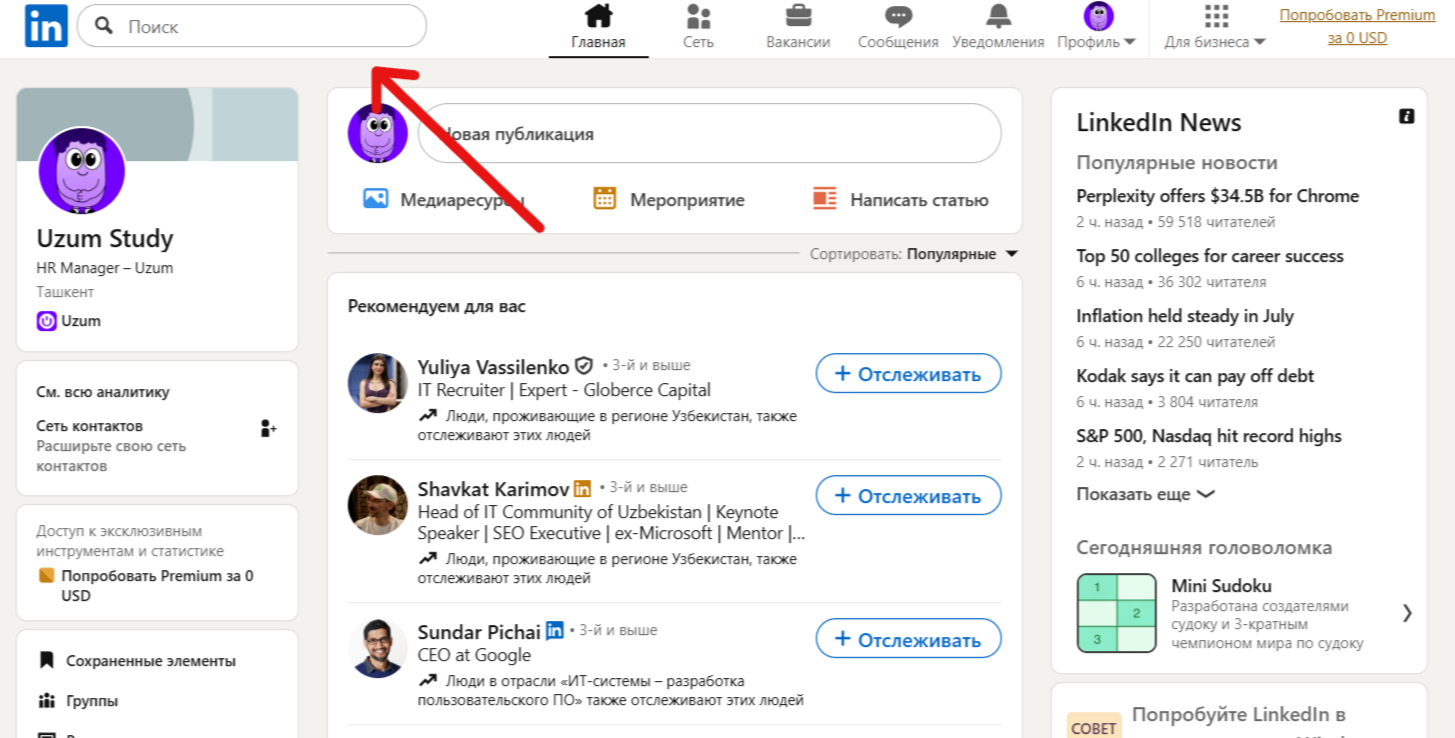Click the avatar beside the new post field
The image size is (1455, 738).
pos(378,133)
